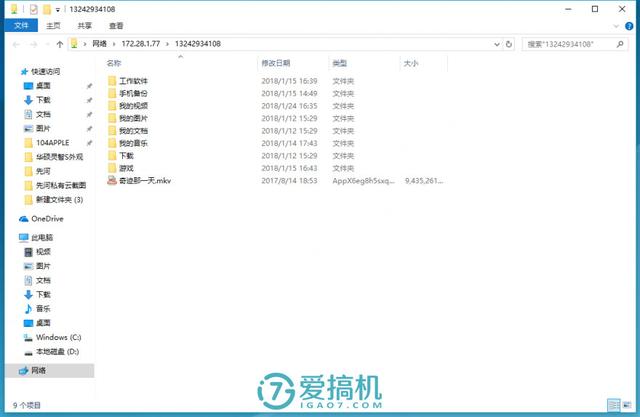
Task: Open 华硕灵耀S外观 folder in sidebar
Action: pyautogui.click(x=53, y=157)
